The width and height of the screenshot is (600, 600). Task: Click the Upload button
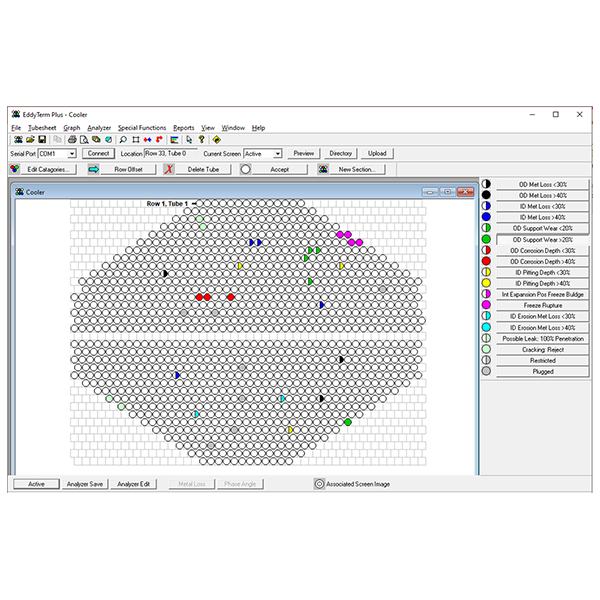pyautogui.click(x=377, y=153)
